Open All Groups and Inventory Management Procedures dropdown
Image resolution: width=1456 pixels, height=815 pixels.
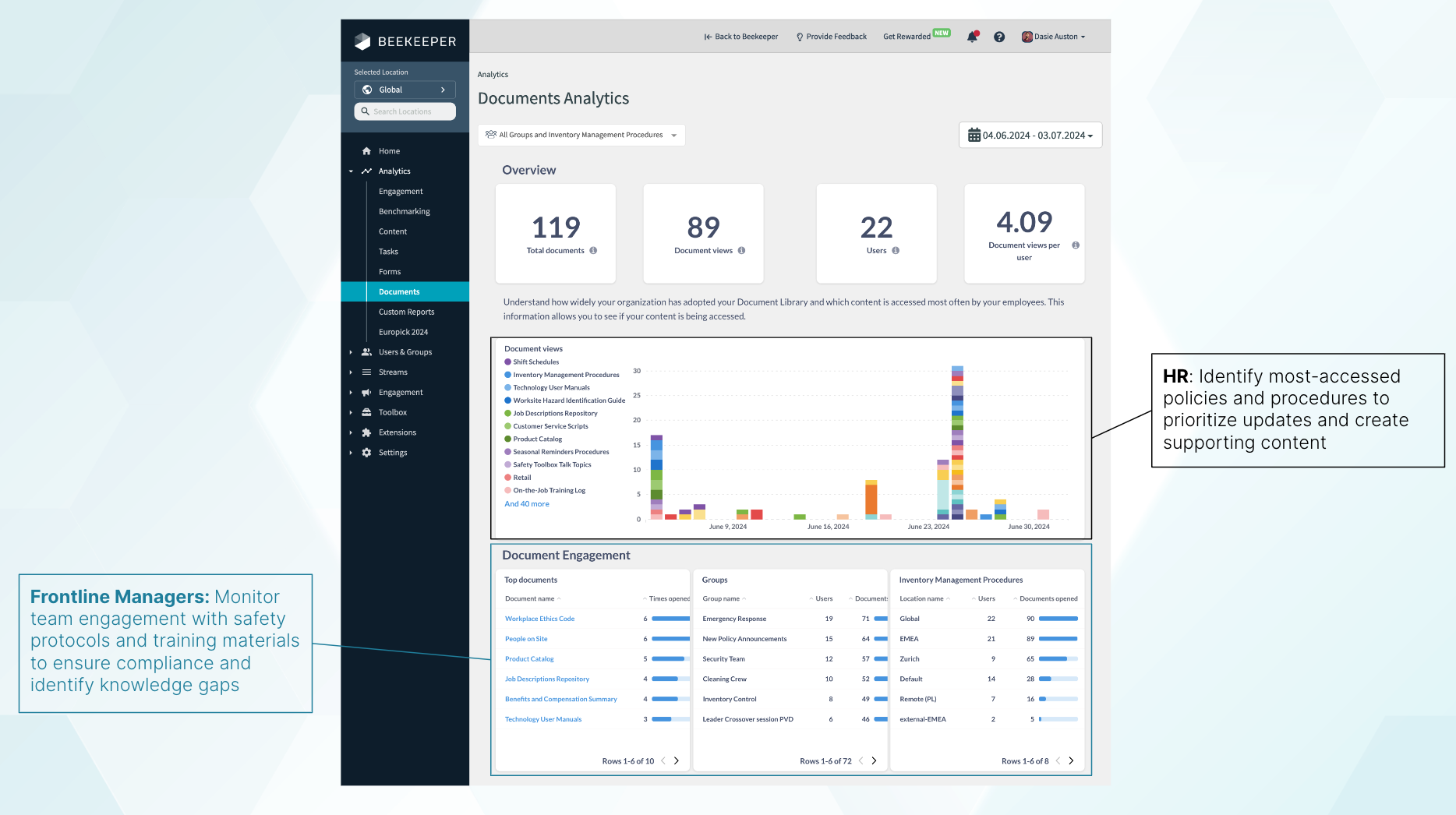(581, 135)
